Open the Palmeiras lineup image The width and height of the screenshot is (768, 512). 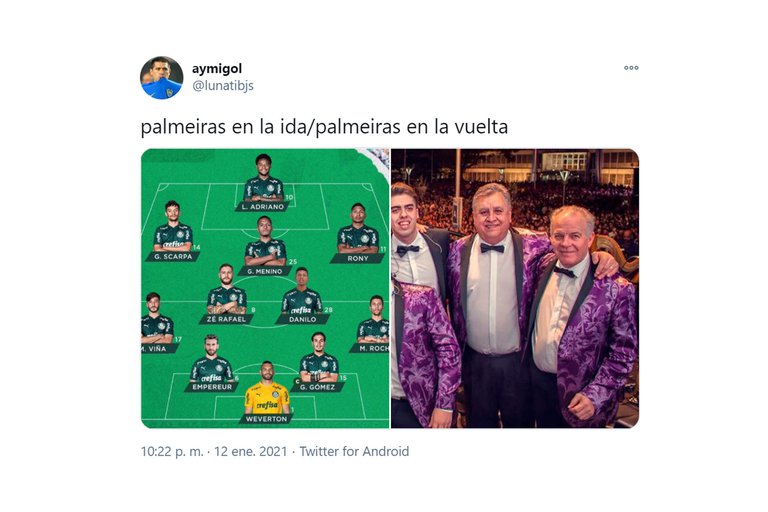[265, 288]
